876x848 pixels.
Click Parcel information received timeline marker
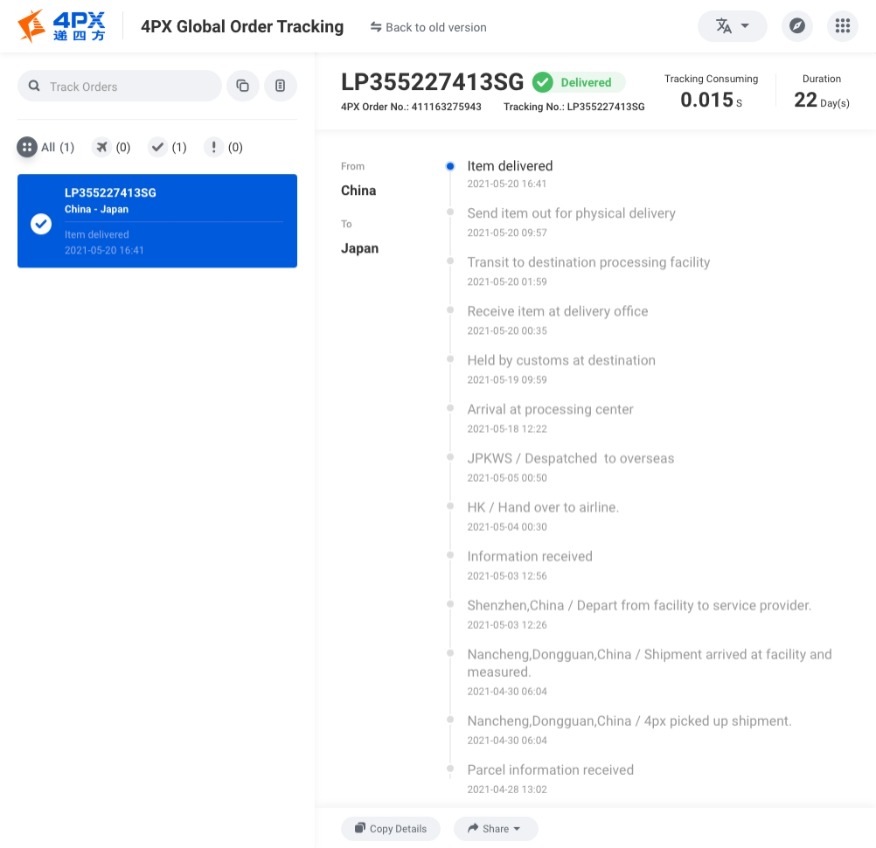[450, 769]
